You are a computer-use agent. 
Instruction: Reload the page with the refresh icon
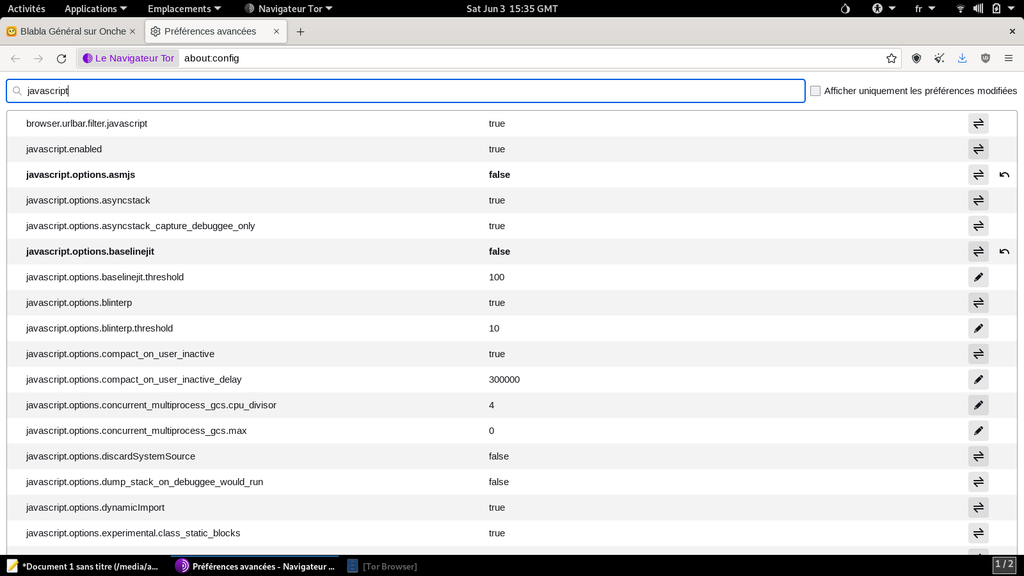(x=61, y=58)
